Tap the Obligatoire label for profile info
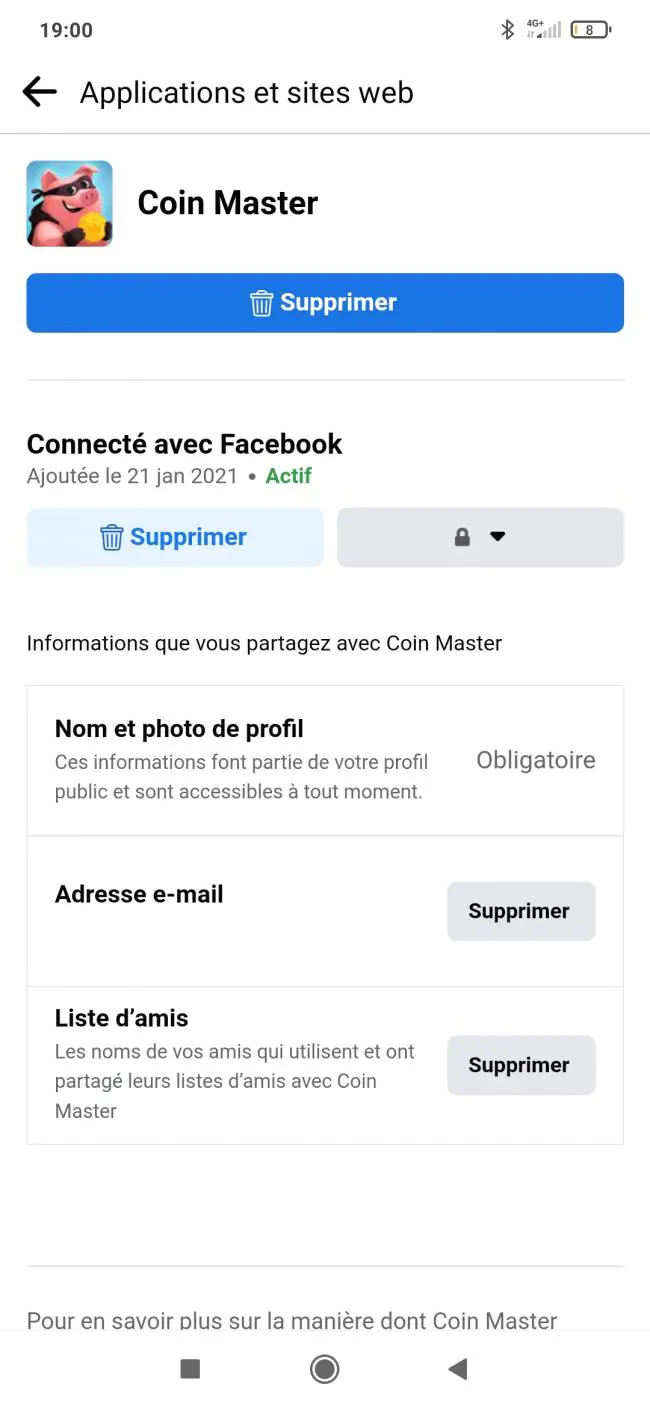 coord(536,760)
